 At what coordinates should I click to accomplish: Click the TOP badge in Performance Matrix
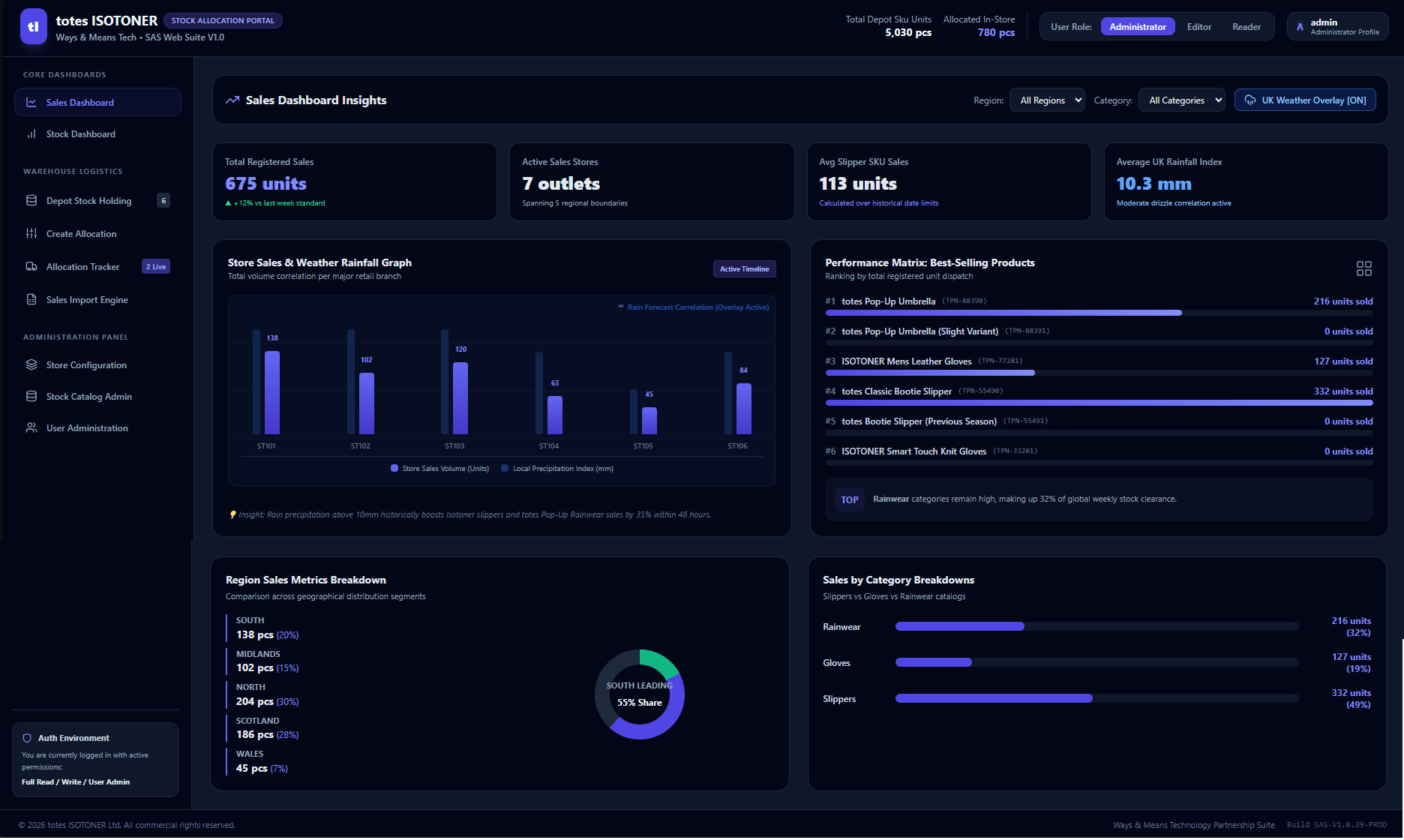point(849,499)
